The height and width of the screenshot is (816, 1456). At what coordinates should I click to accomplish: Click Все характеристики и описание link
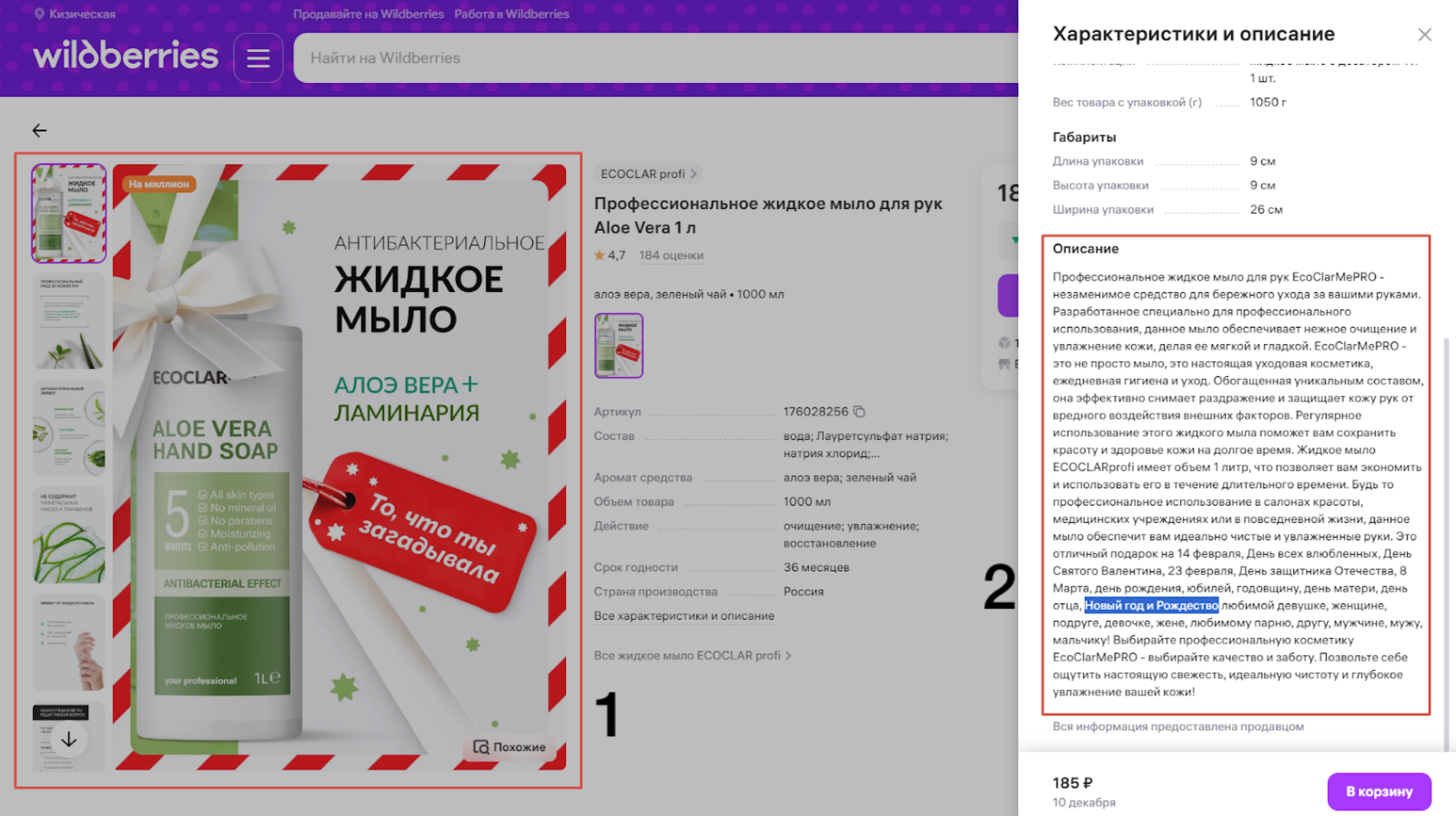684,616
